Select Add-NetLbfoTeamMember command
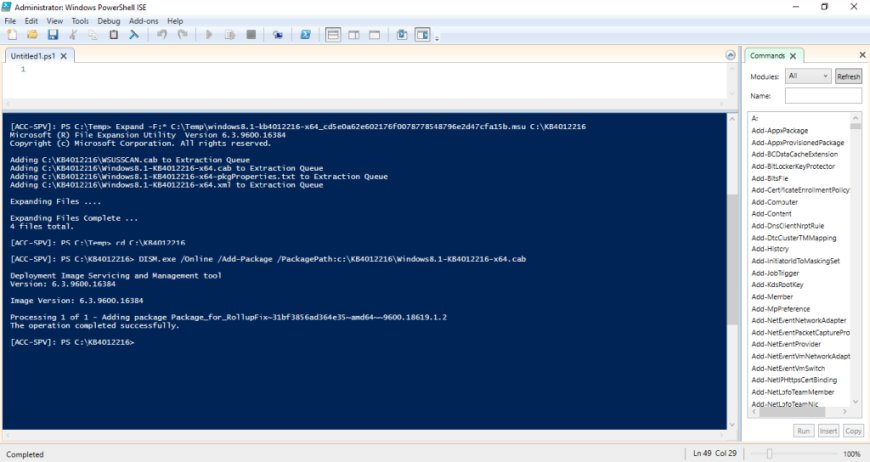The image size is (870, 462). pos(792,392)
